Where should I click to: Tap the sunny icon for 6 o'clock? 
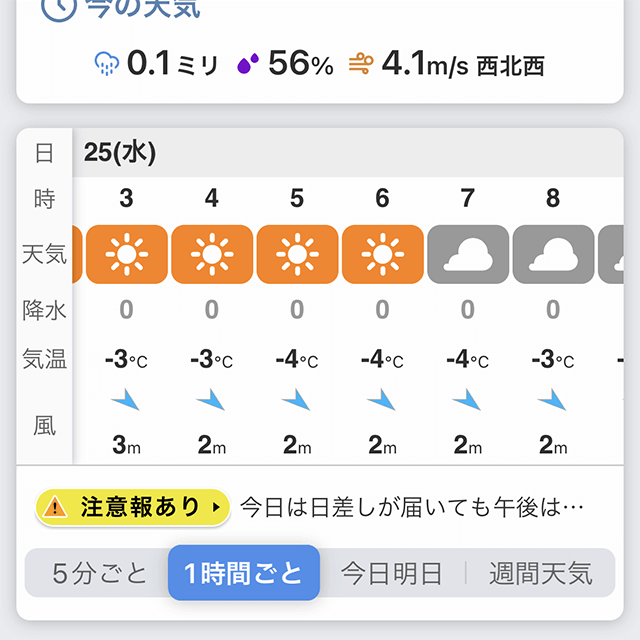pyautogui.click(x=382, y=254)
